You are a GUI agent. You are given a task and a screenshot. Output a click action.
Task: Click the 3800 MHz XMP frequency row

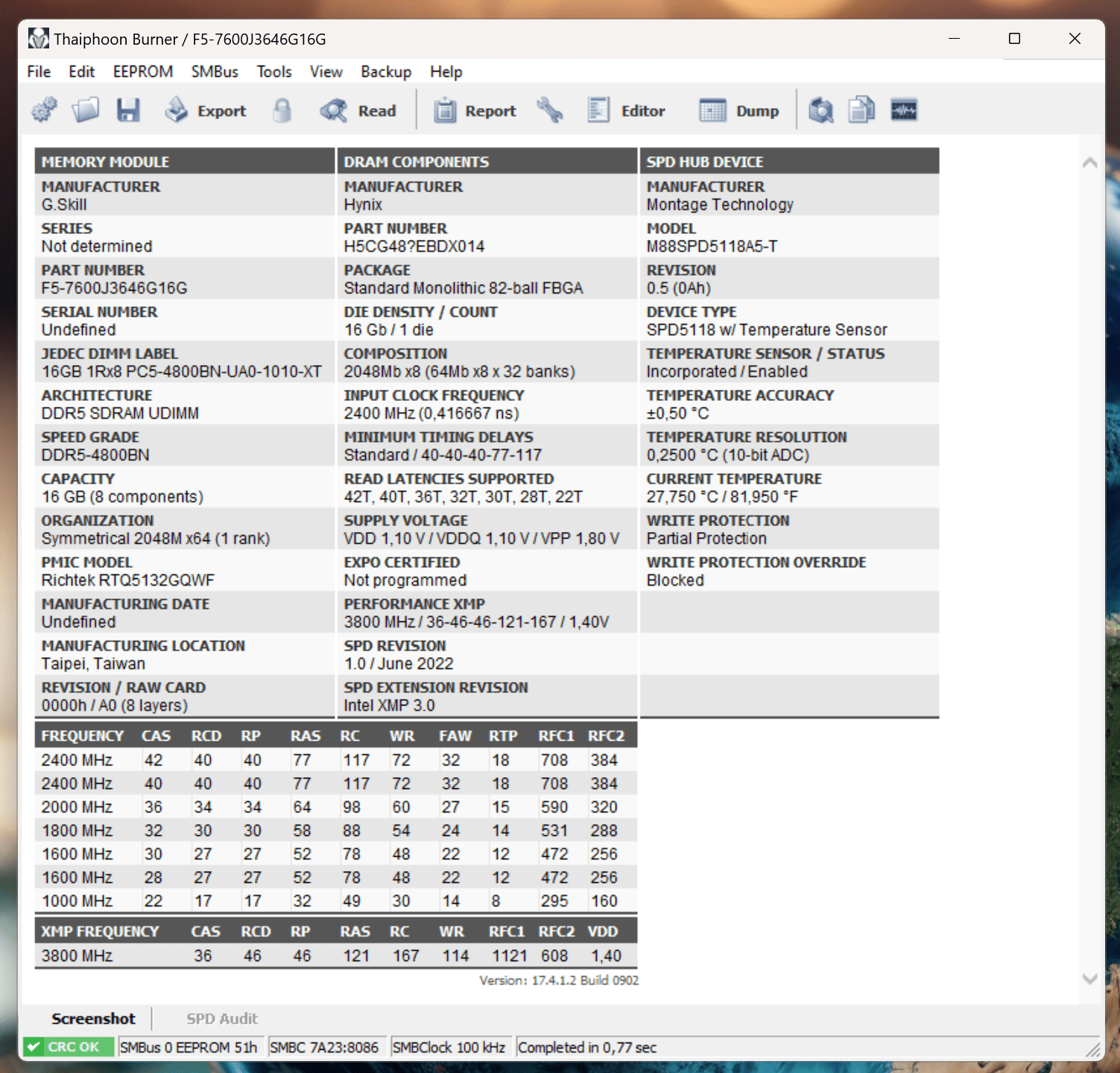[x=335, y=955]
